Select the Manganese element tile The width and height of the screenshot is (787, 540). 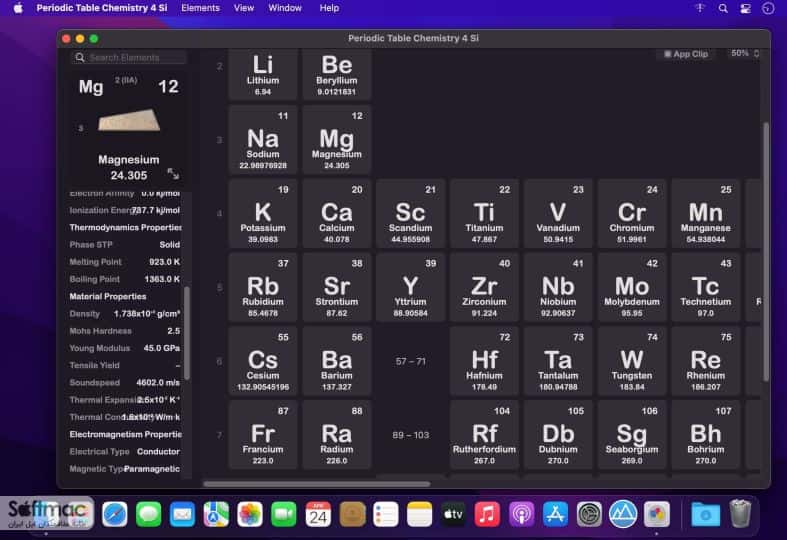tap(706, 214)
